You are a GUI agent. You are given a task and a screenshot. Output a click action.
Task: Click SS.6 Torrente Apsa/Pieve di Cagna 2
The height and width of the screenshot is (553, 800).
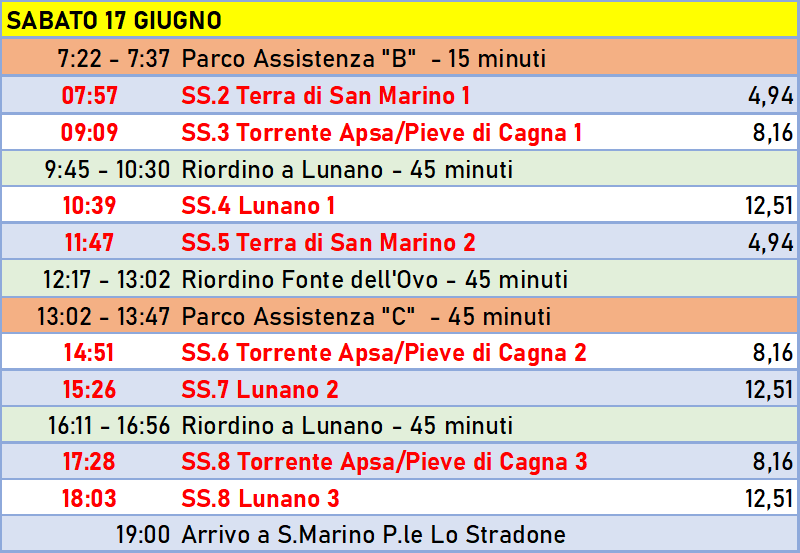point(384,353)
